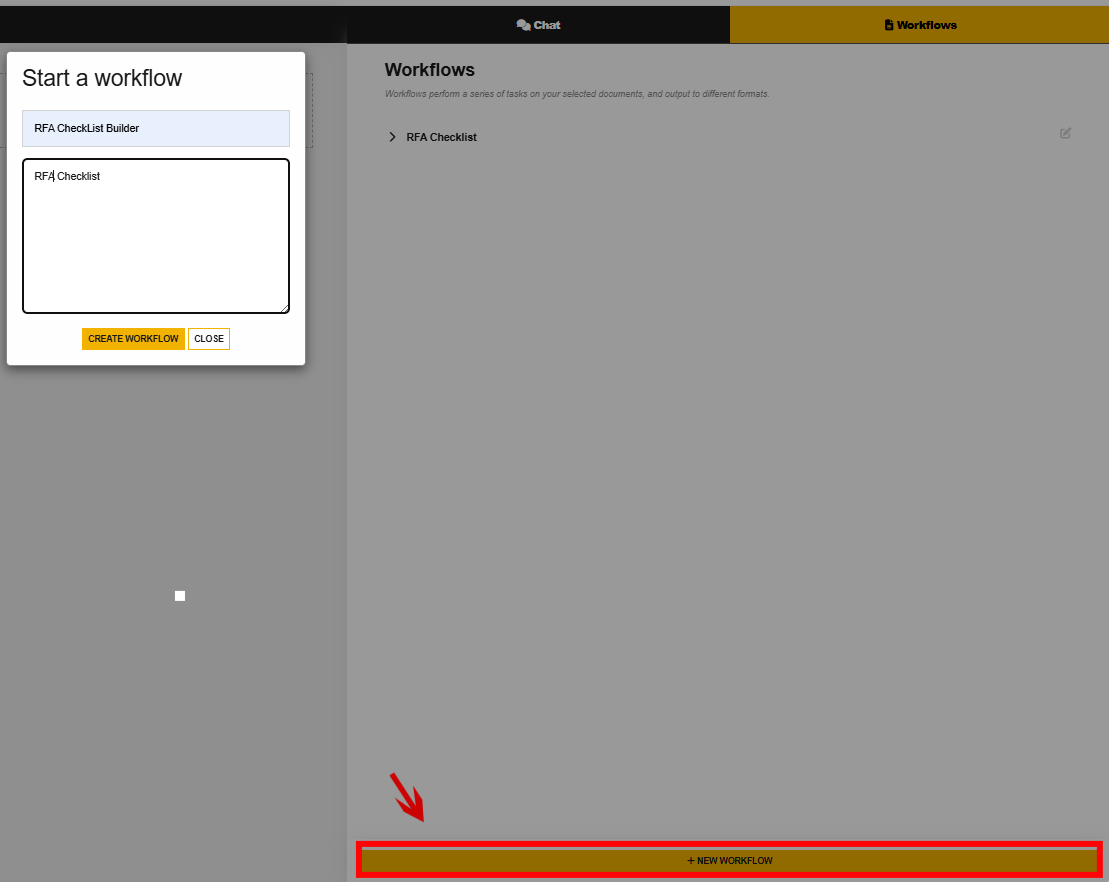Click the small white square in left panel

(x=180, y=596)
